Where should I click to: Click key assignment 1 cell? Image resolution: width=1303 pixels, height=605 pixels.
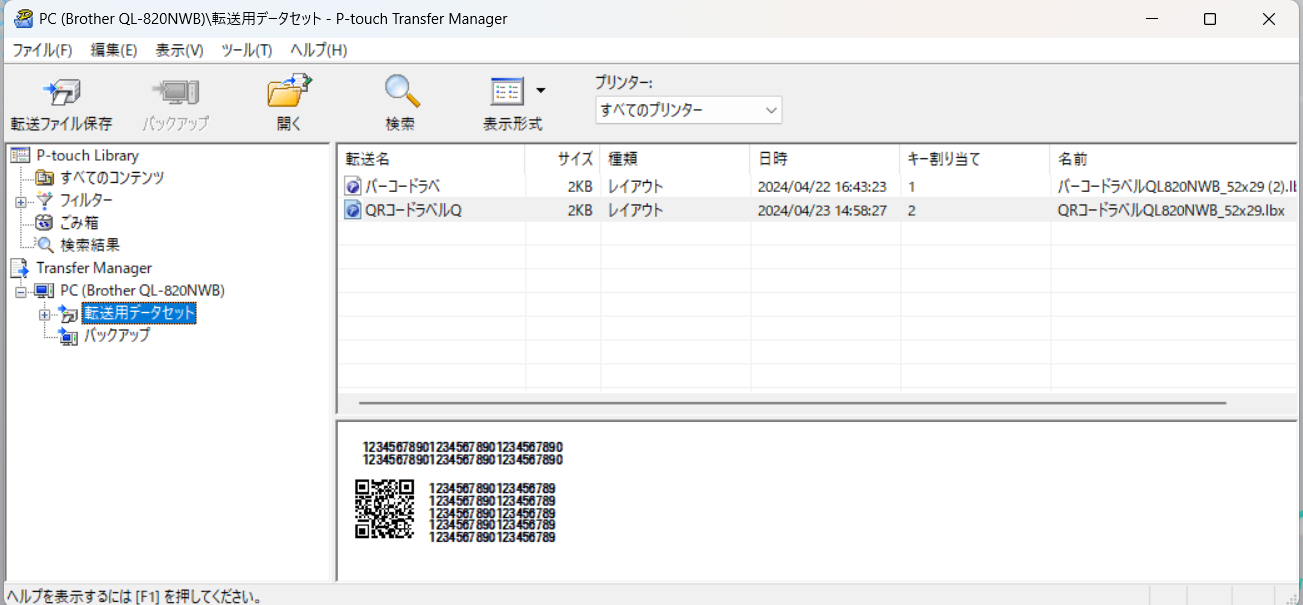[912, 186]
